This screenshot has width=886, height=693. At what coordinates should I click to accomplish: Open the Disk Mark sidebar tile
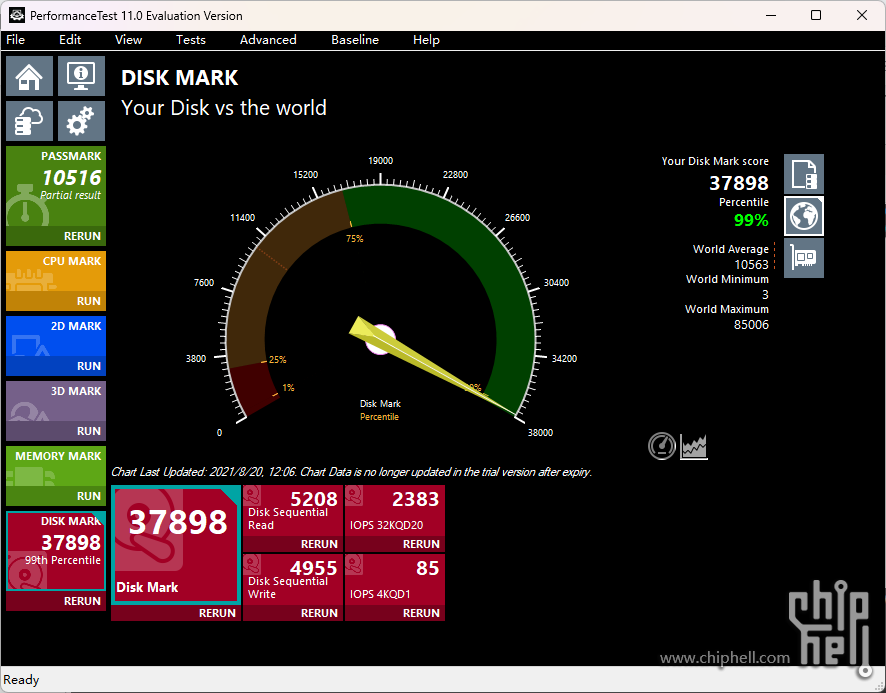[x=56, y=551]
